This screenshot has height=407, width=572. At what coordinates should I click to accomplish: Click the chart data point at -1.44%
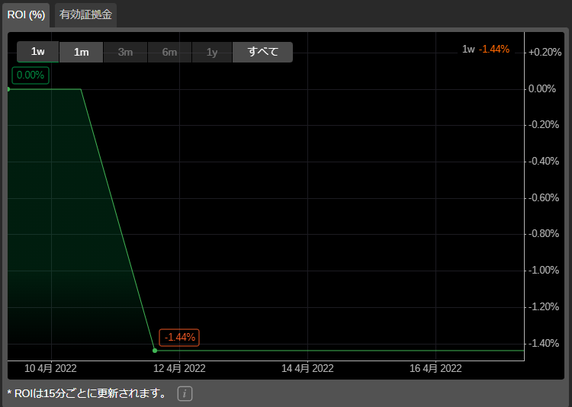point(155,350)
